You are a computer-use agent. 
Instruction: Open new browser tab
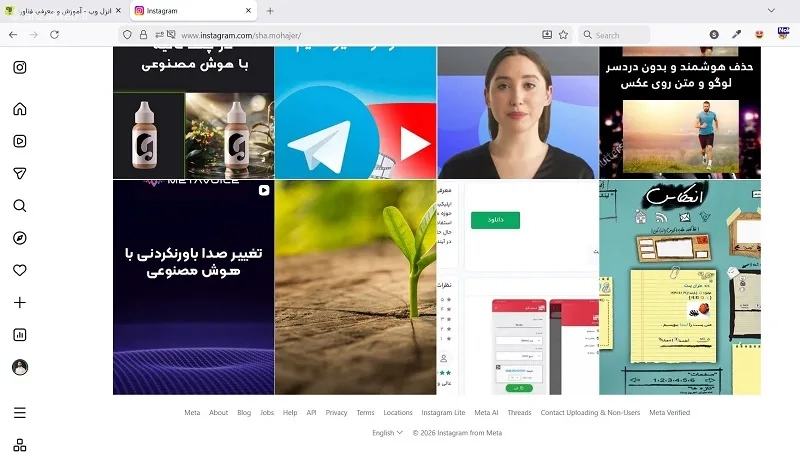270,11
